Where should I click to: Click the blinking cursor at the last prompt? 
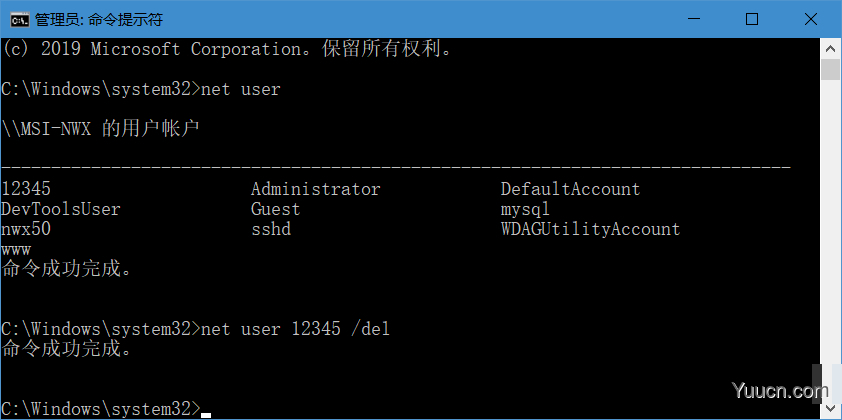point(206,415)
